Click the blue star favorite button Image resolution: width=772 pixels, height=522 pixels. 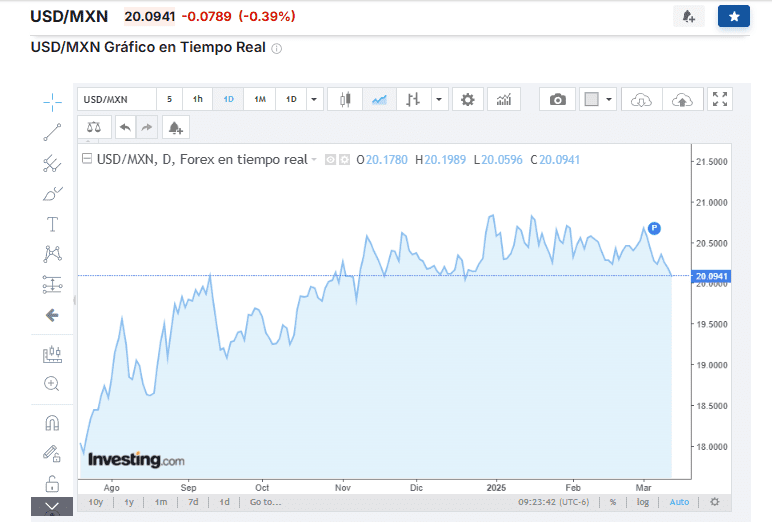(734, 17)
